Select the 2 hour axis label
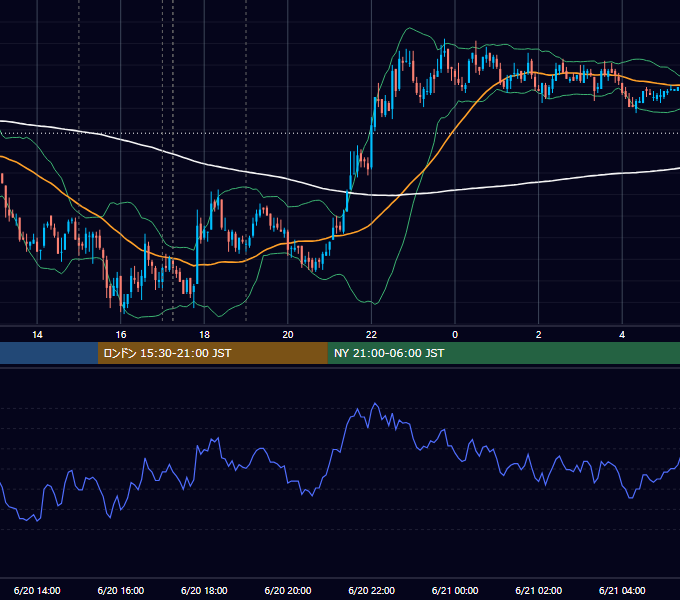Image resolution: width=680 pixels, height=600 pixels. click(x=539, y=335)
